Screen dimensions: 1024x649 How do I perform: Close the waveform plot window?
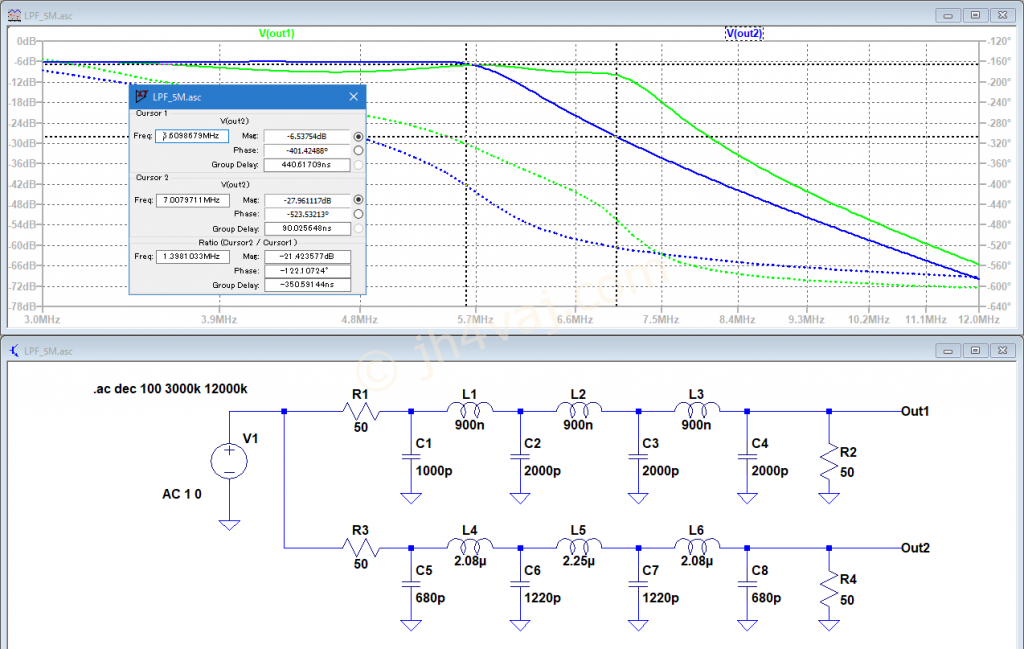click(x=1002, y=15)
